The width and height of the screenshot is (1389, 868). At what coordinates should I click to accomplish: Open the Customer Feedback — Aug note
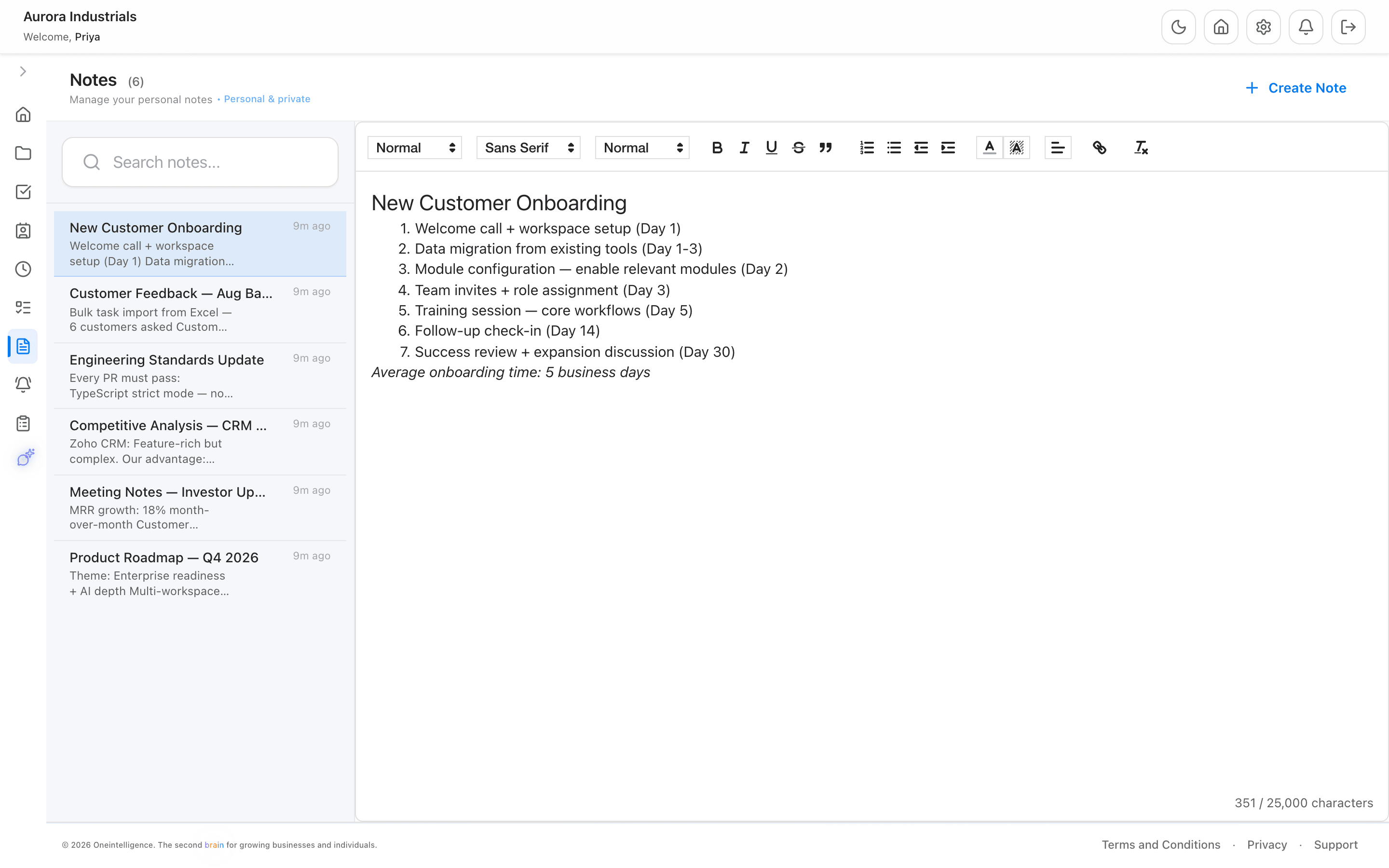click(x=200, y=310)
